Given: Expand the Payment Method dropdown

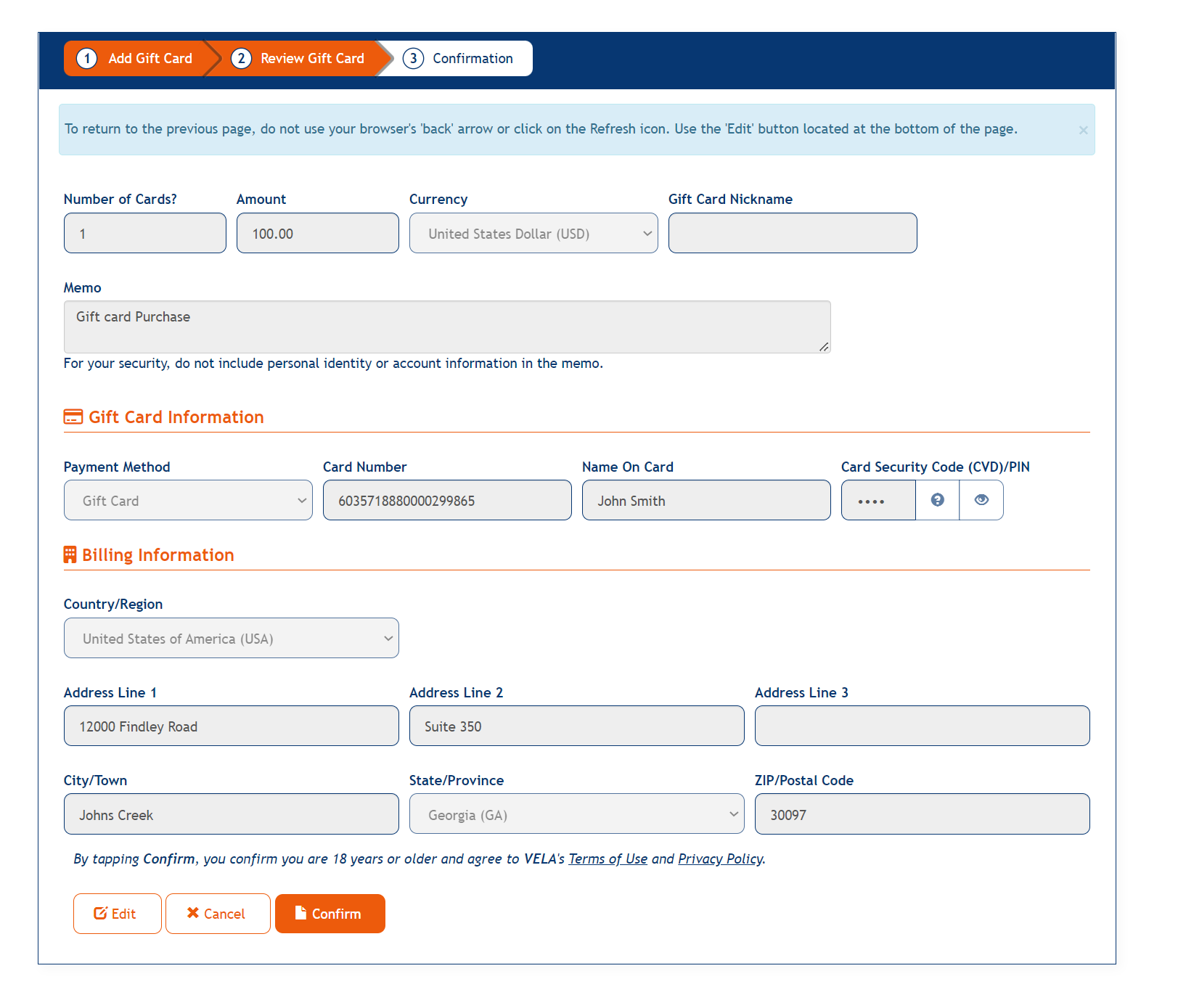Looking at the screenshot, I should tap(188, 501).
